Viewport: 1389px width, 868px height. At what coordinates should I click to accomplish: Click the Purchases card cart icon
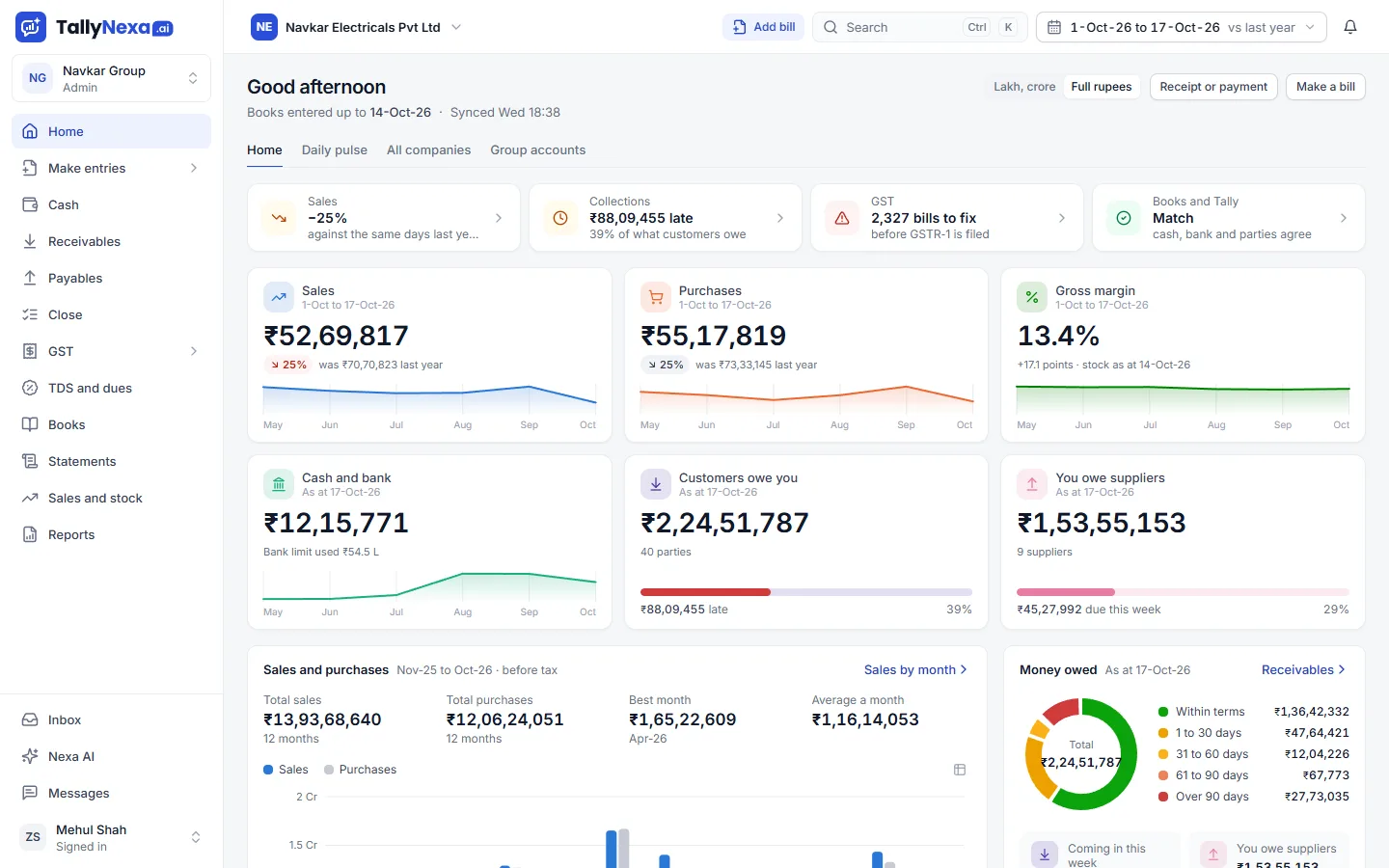tap(656, 297)
